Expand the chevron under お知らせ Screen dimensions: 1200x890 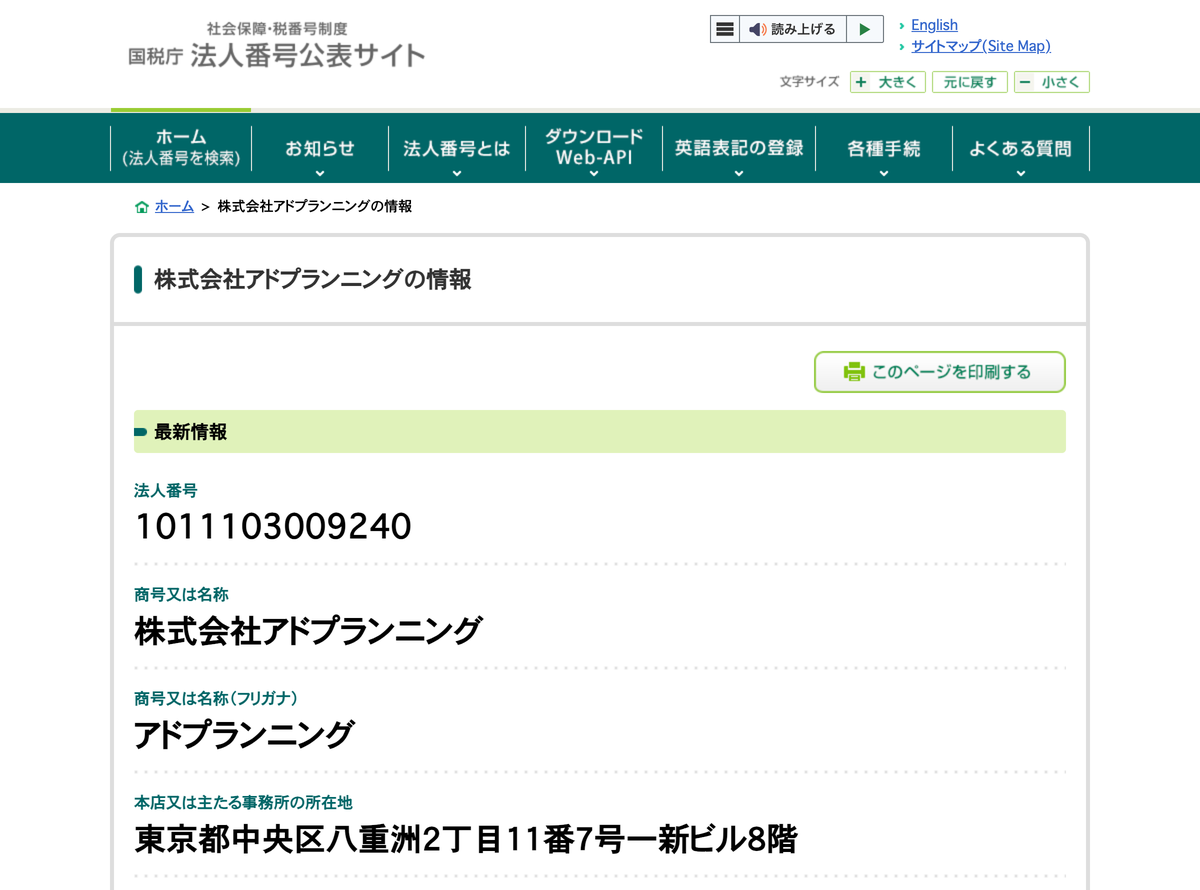320,173
